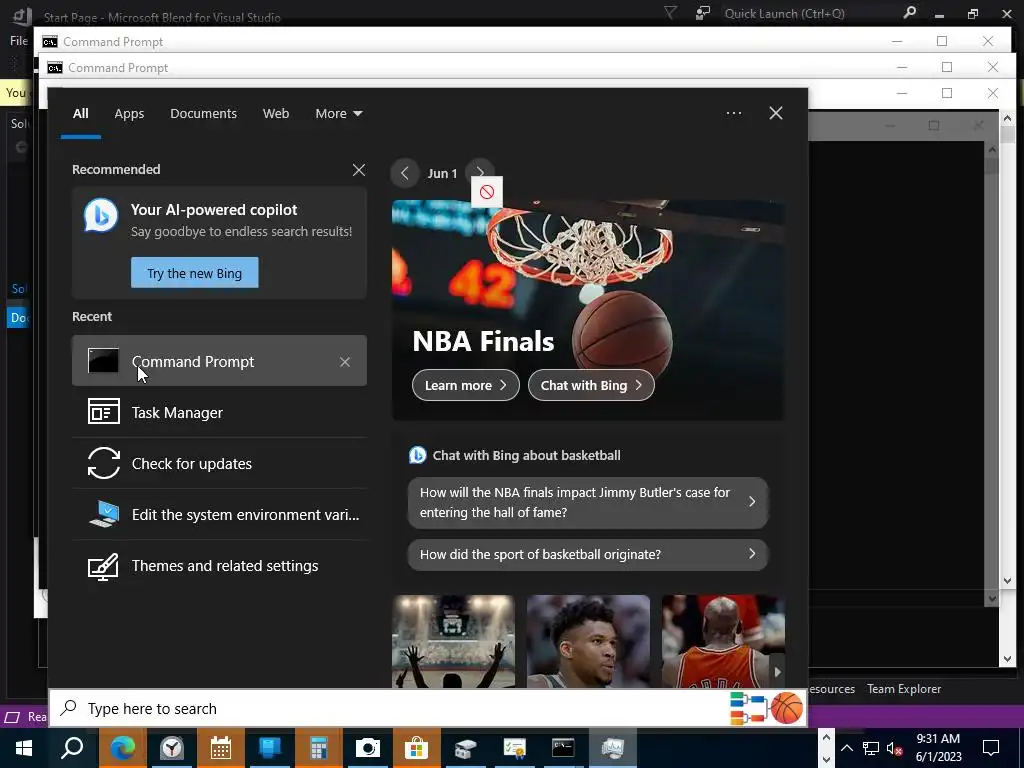Open network status in the system tray
The width and height of the screenshot is (1024, 768).
(x=871, y=748)
